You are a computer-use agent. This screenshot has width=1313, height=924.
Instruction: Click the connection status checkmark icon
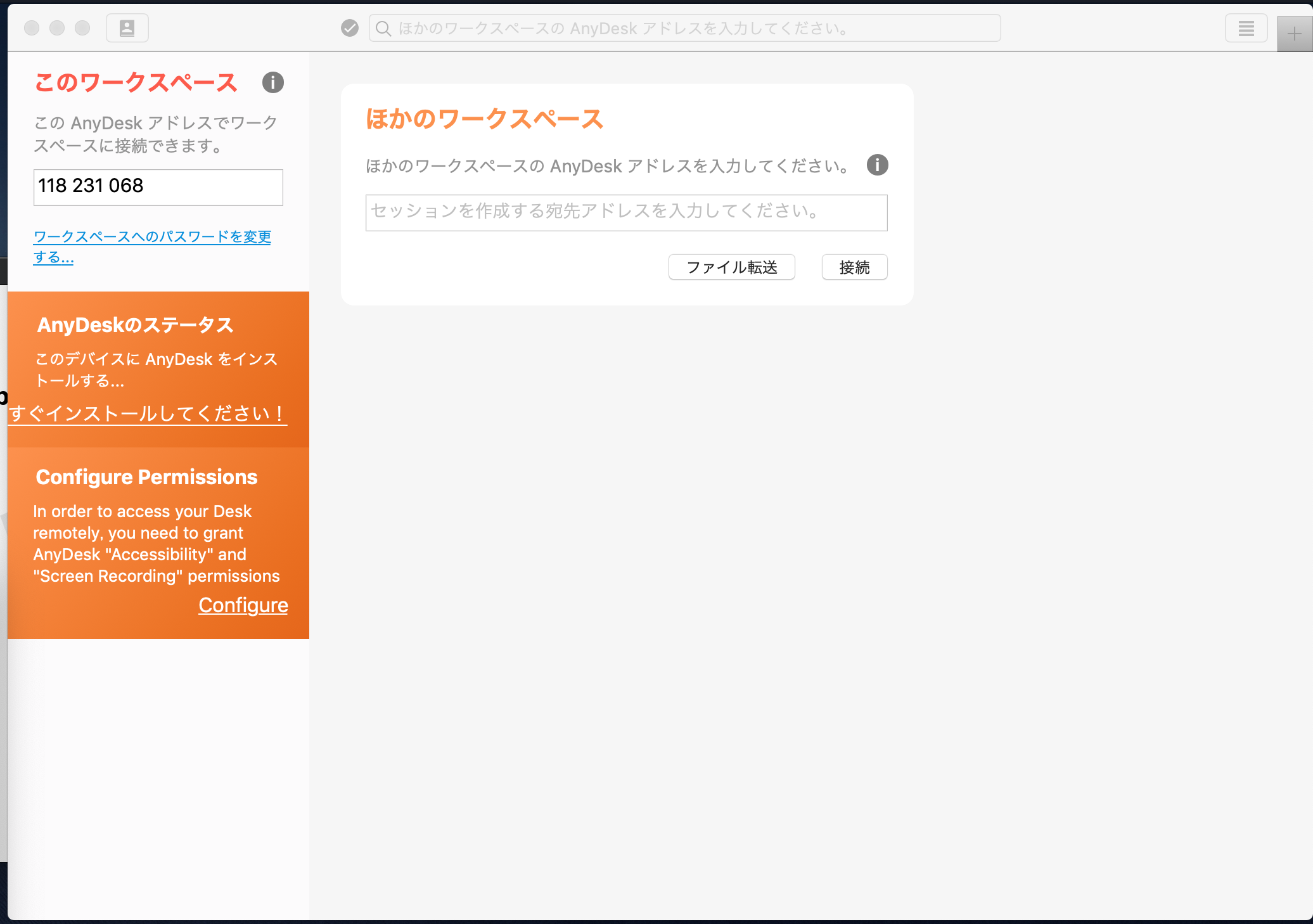[350, 28]
